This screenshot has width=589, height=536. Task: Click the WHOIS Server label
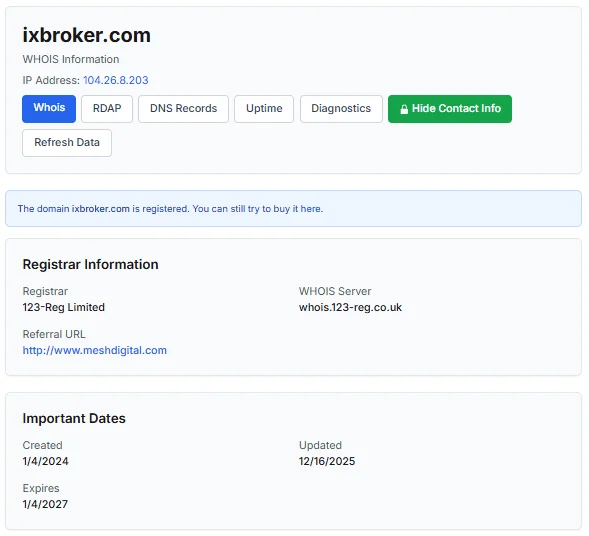point(335,291)
